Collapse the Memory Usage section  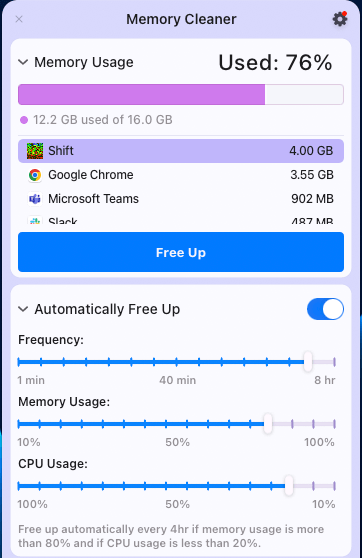pos(23,62)
